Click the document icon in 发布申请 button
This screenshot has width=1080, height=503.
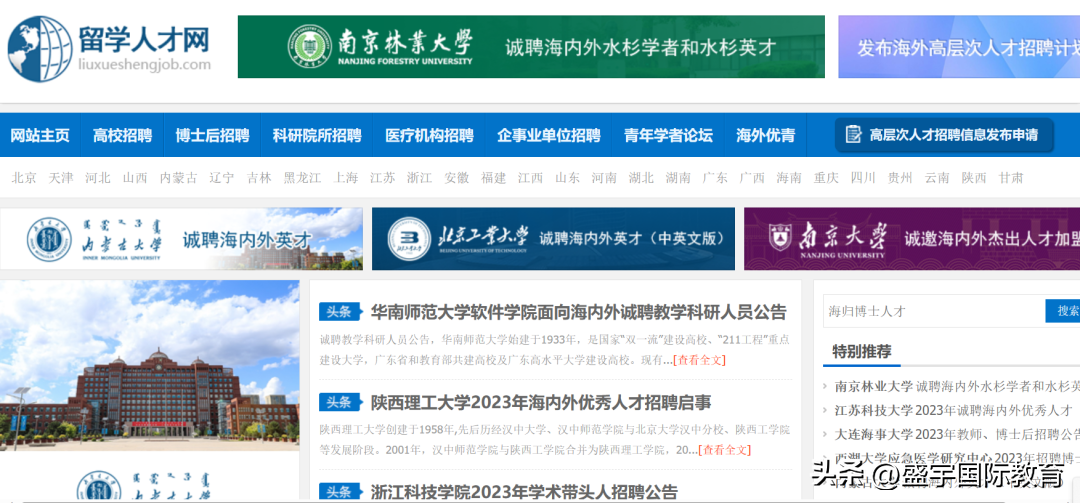(x=853, y=134)
